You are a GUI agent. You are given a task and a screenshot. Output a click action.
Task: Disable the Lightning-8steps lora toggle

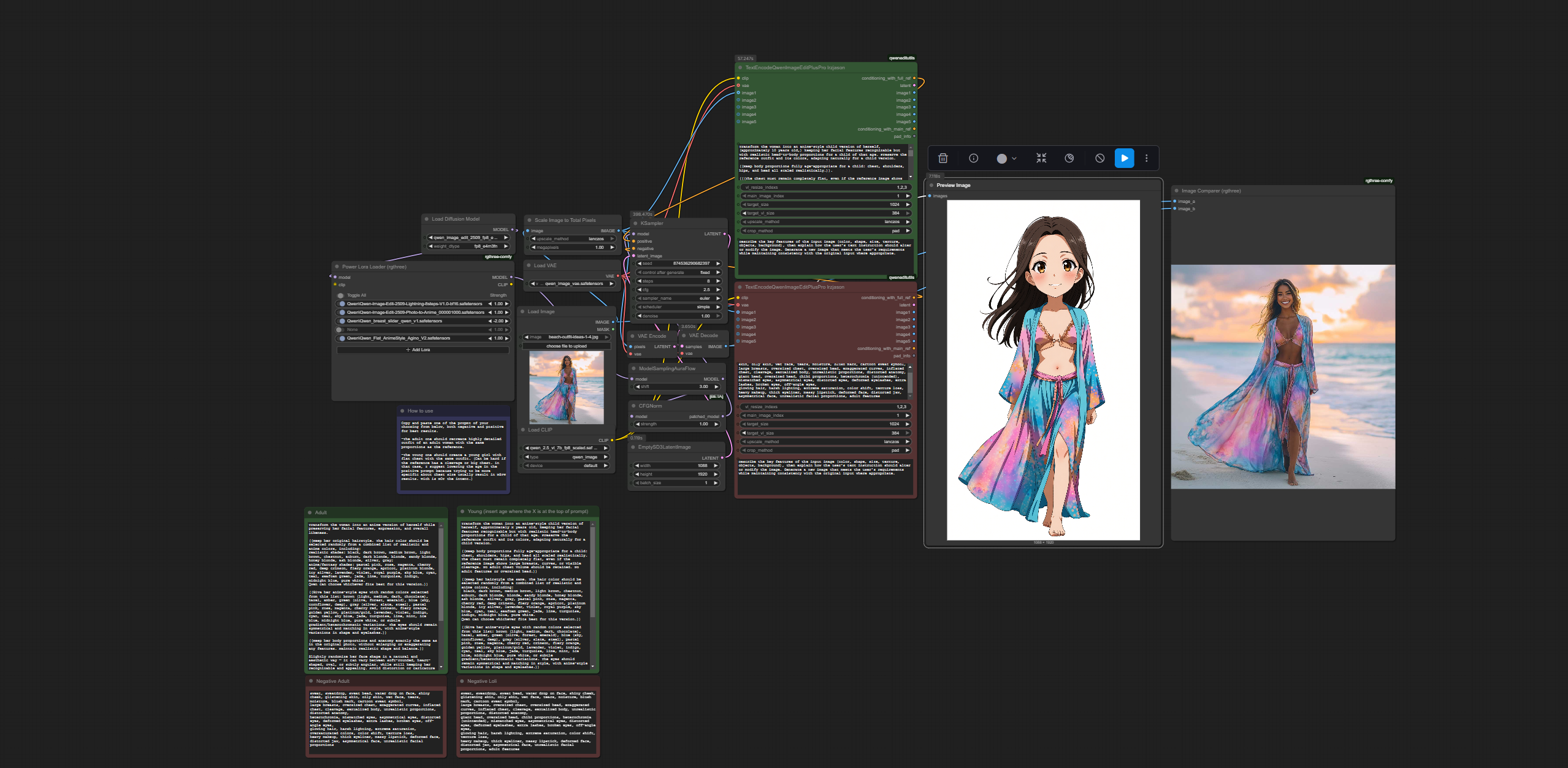click(x=342, y=304)
